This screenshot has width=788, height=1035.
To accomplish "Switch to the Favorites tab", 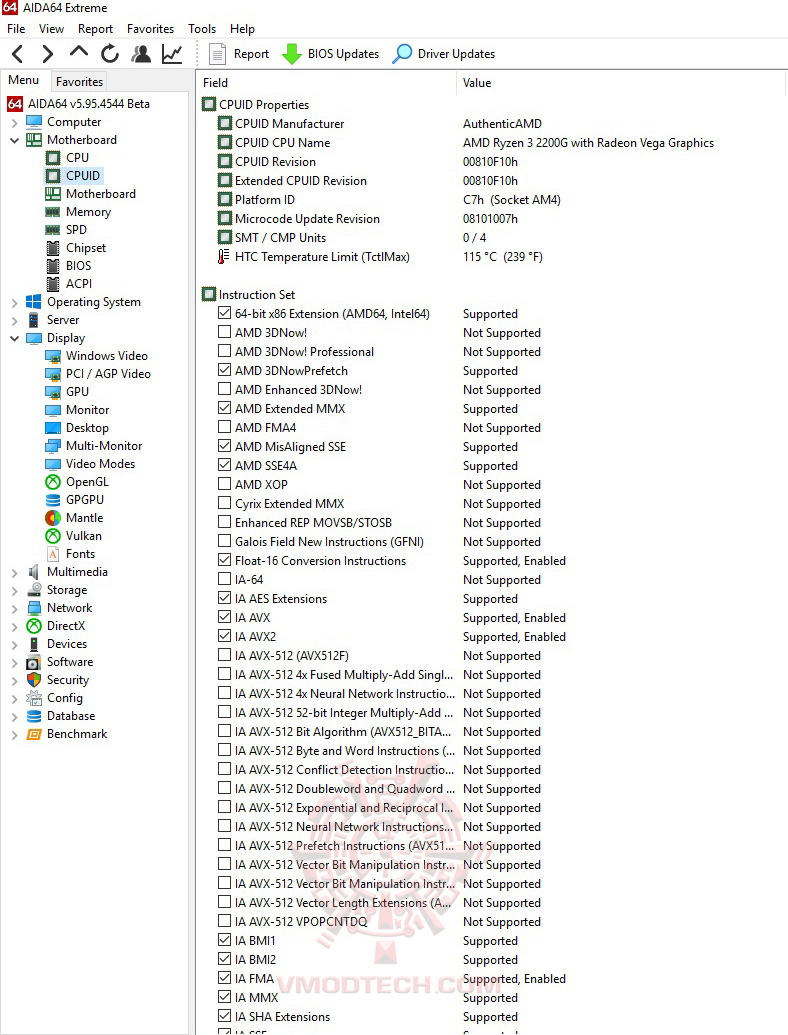I will tap(79, 82).
